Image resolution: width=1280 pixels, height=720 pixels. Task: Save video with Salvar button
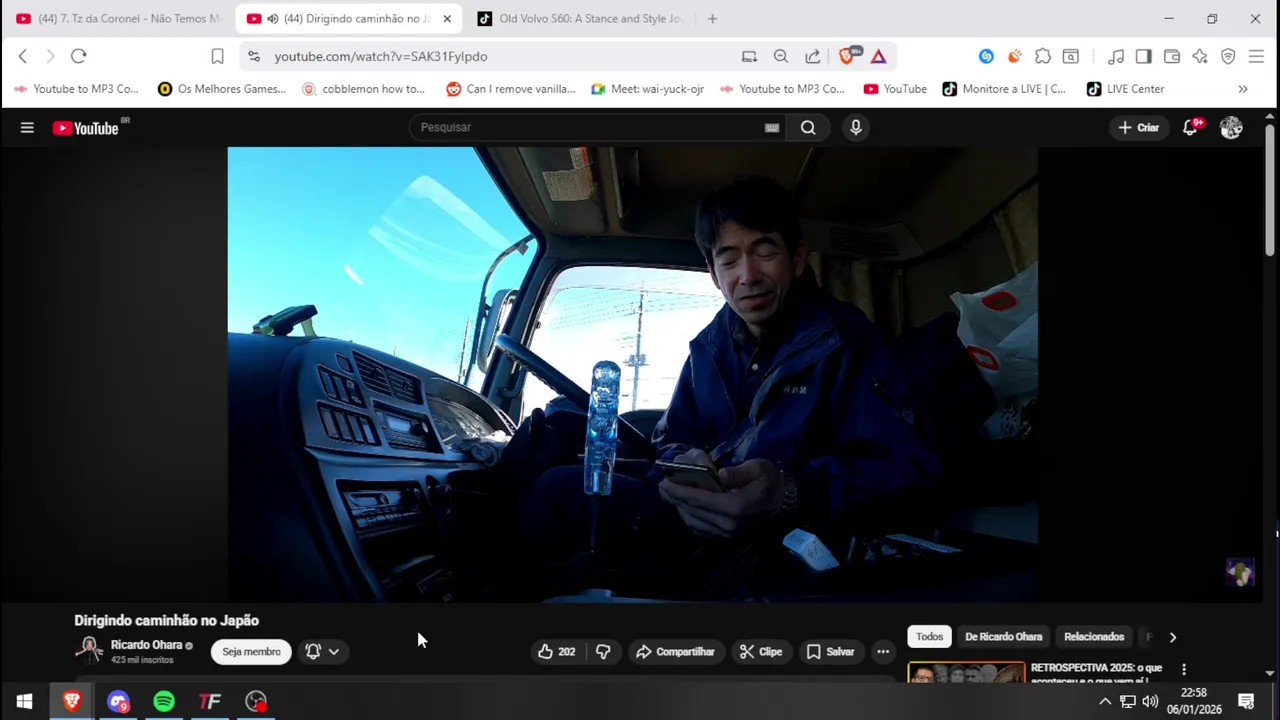click(x=831, y=652)
